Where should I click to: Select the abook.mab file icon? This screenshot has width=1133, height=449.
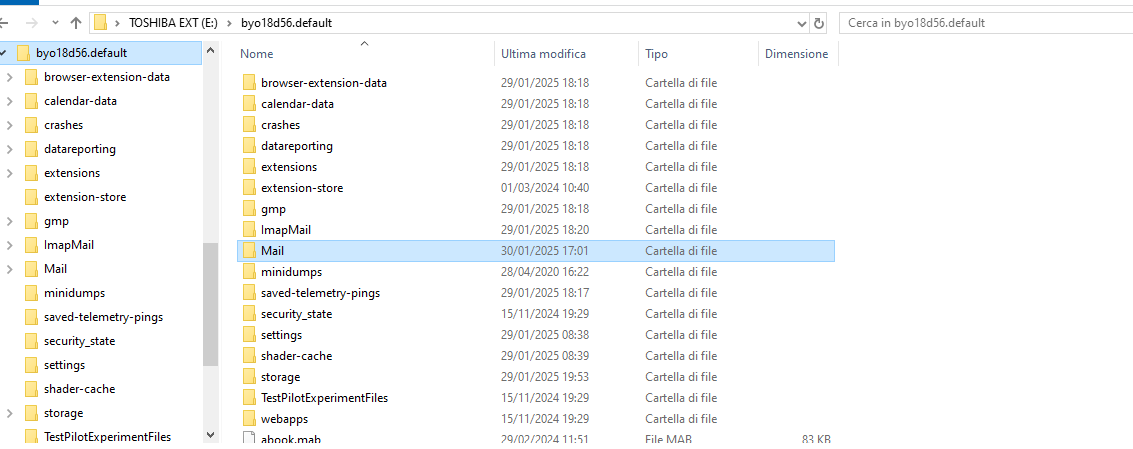point(249,439)
